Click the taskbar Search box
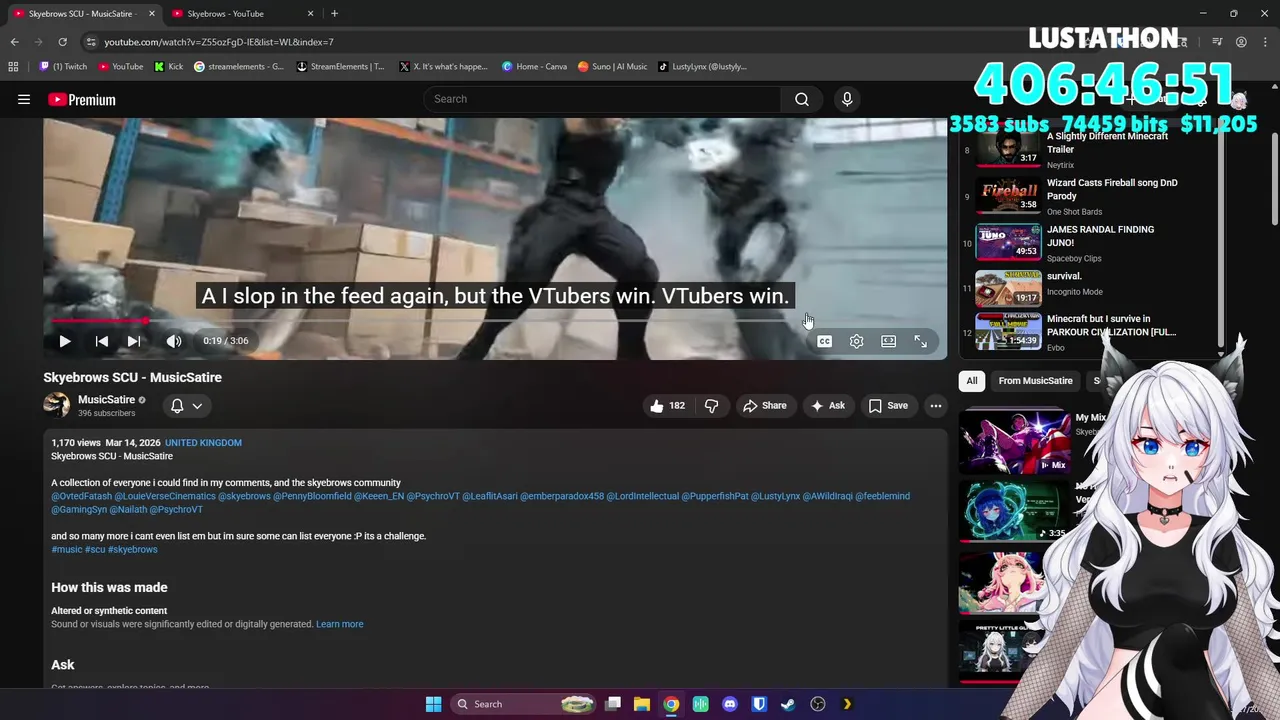 (524, 704)
